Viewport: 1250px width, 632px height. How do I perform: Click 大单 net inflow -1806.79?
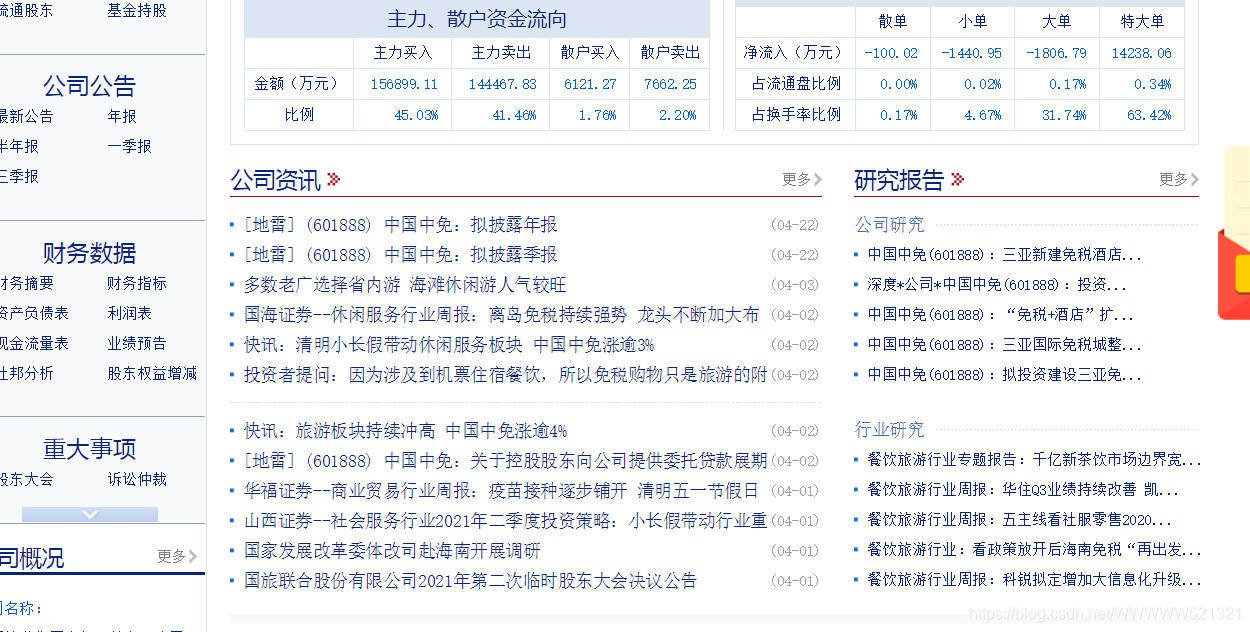tap(1056, 53)
